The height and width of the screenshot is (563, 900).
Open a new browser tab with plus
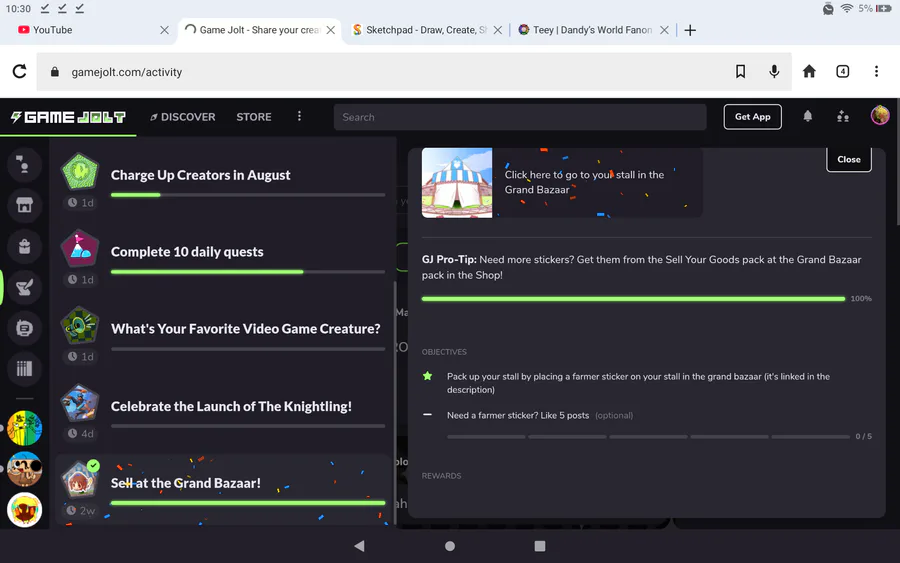point(690,30)
